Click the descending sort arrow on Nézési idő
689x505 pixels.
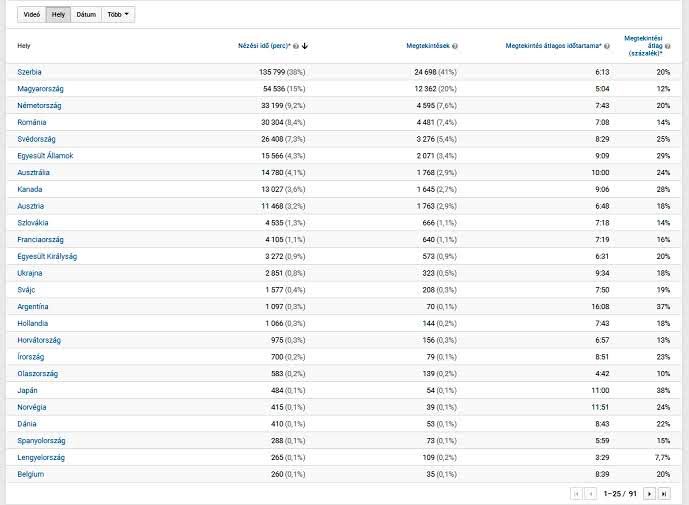coord(305,46)
